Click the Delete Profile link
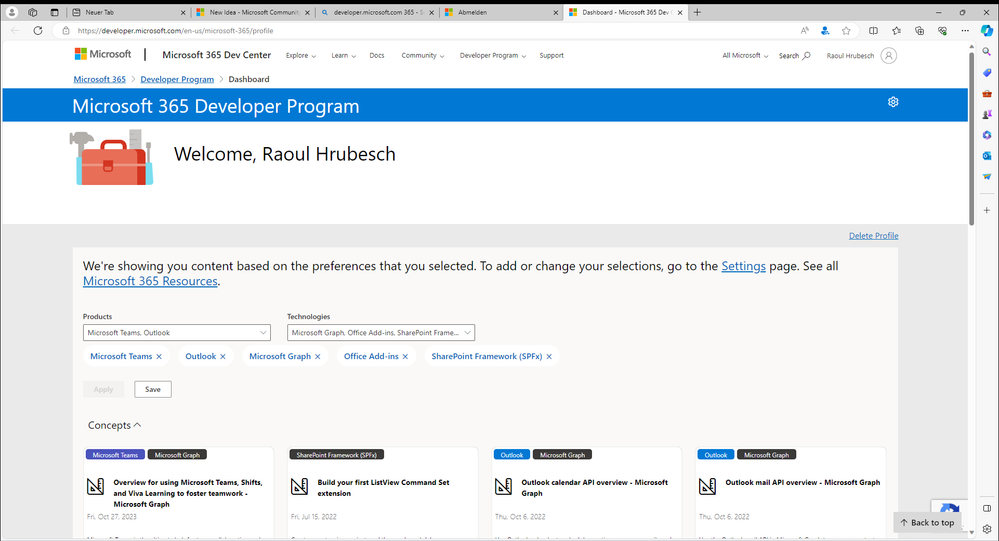The image size is (999, 541). tap(873, 236)
